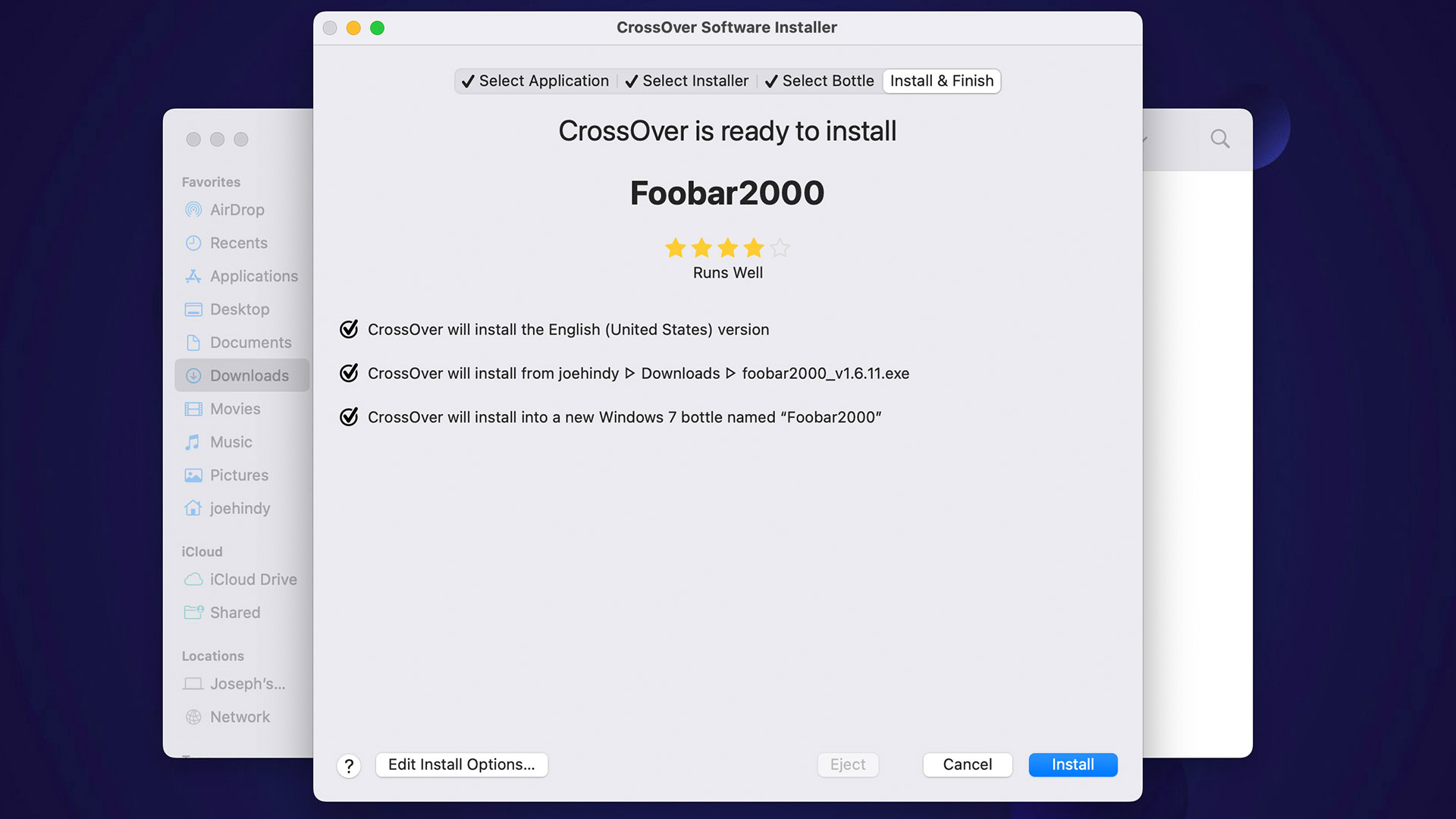Screen dimensions: 1456x819
Task: Click the Windows 7 bottle checkmark icon
Action: point(349,417)
